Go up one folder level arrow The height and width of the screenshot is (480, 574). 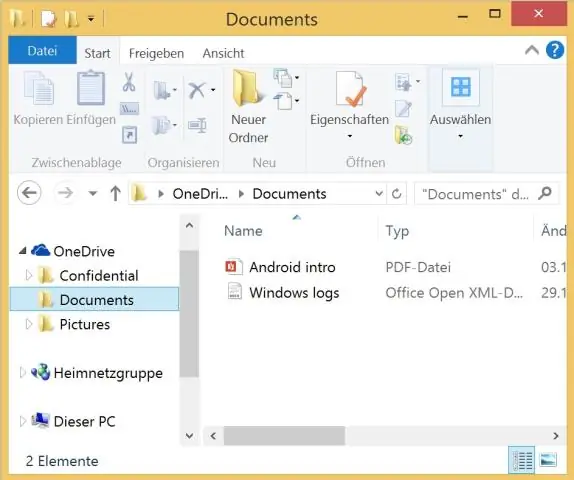tap(115, 193)
